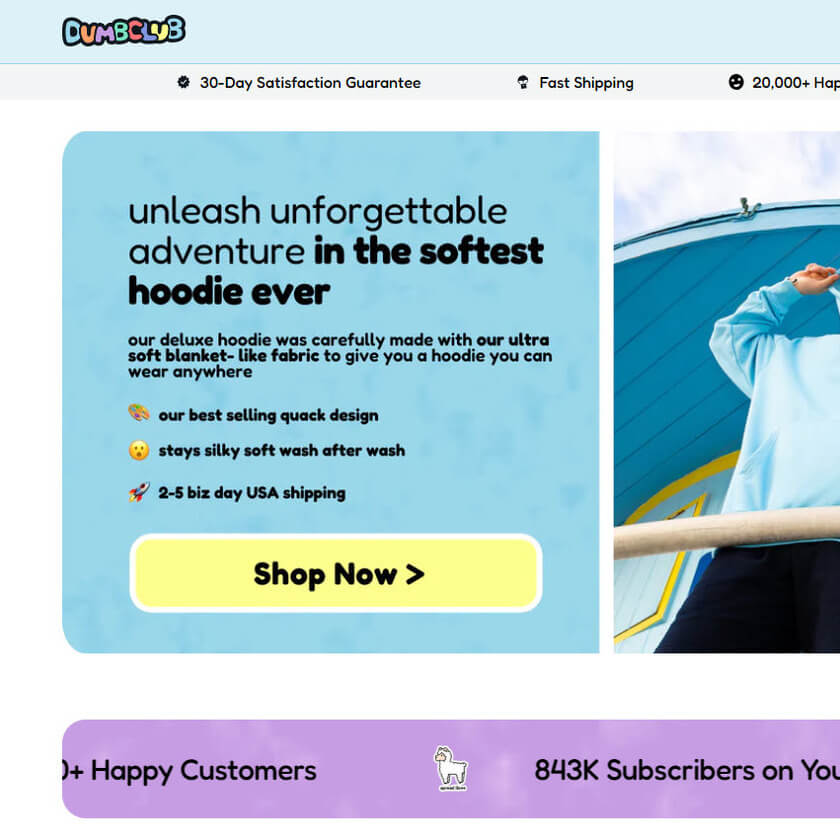Click the Shop Now button
This screenshot has width=840, height=840.
click(336, 573)
